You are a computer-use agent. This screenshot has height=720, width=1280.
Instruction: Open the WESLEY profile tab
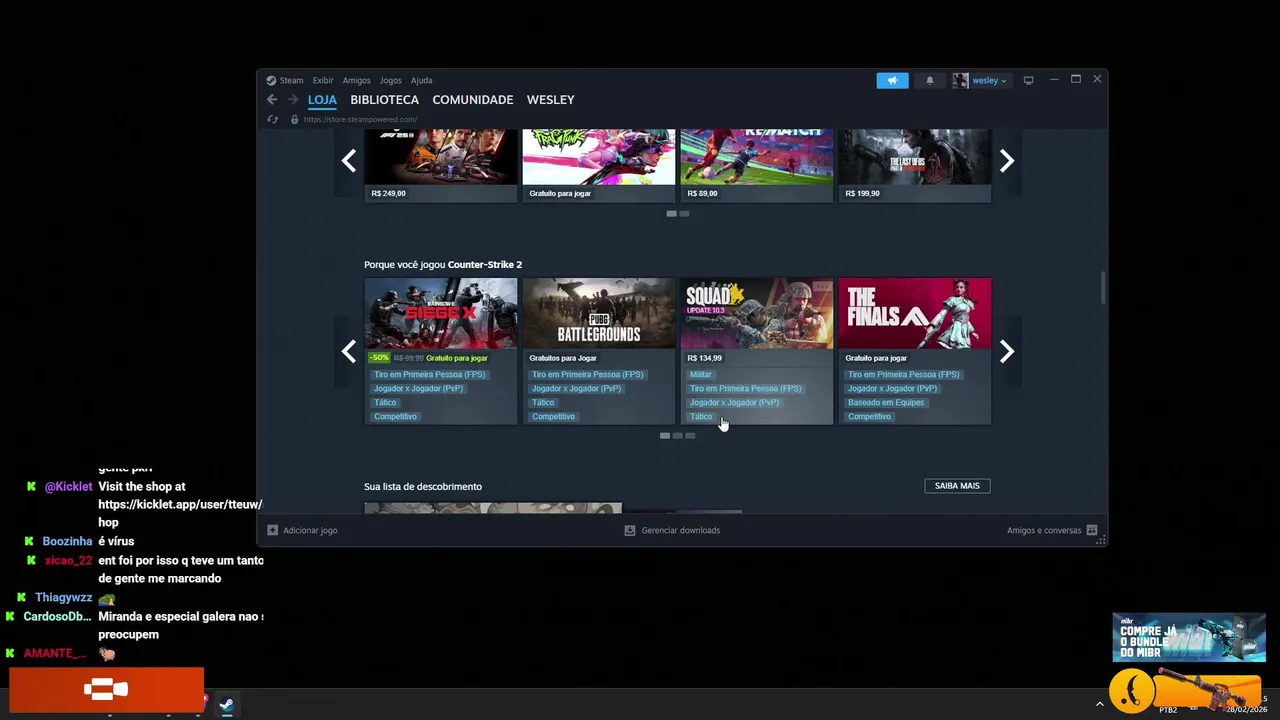tap(550, 100)
